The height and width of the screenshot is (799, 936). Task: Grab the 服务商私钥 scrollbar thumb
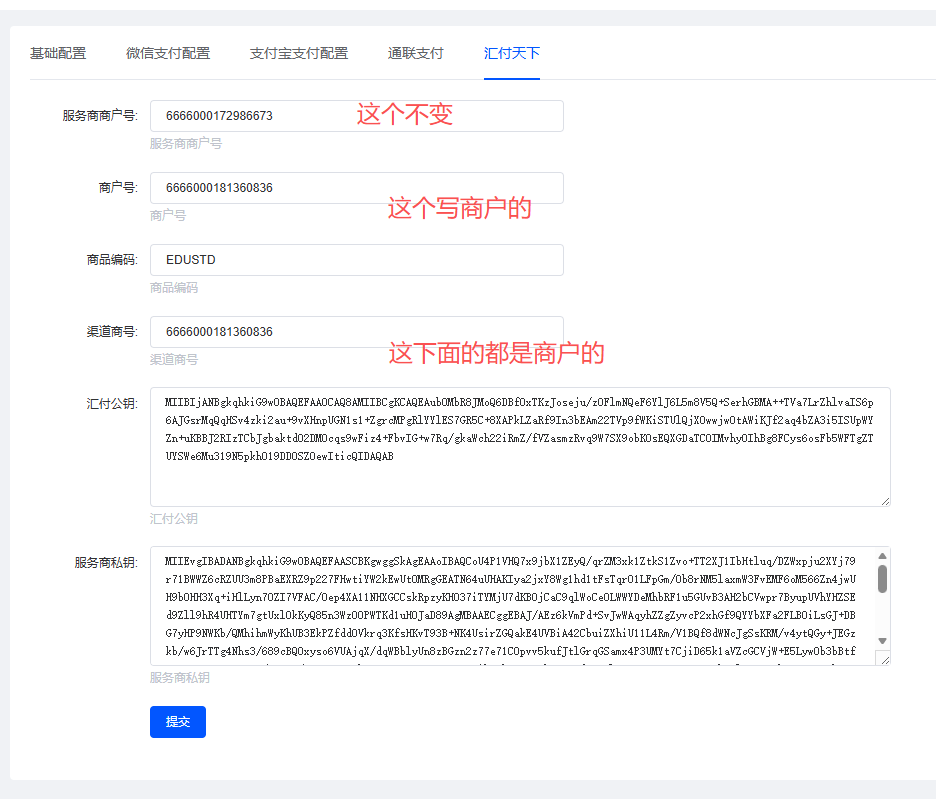(882, 579)
